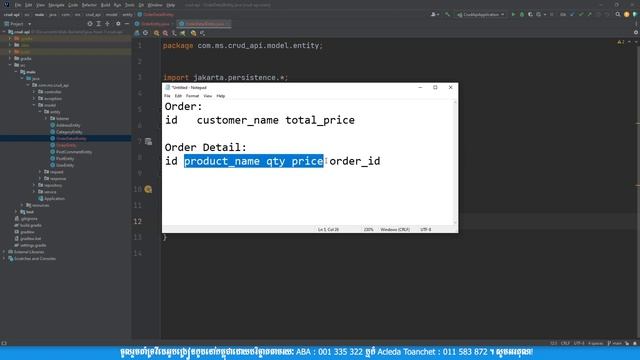
Task: Click the Git commit checkmark icon
Action: click(580, 14)
